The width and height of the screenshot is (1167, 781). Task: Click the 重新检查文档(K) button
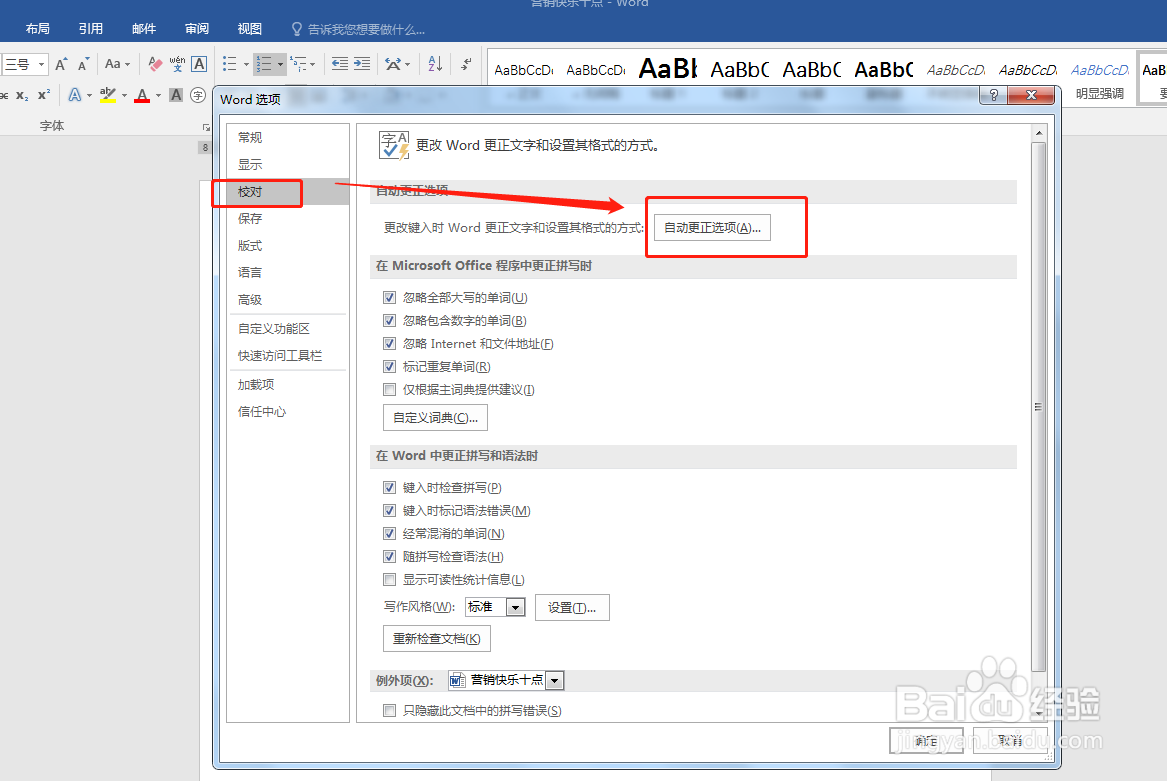(x=437, y=639)
